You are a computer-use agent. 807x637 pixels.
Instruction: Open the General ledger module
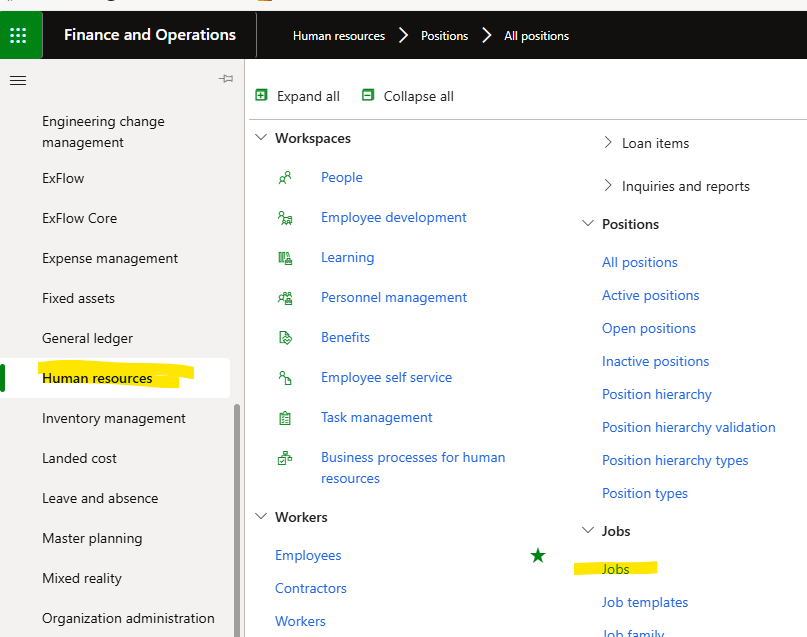[87, 339]
